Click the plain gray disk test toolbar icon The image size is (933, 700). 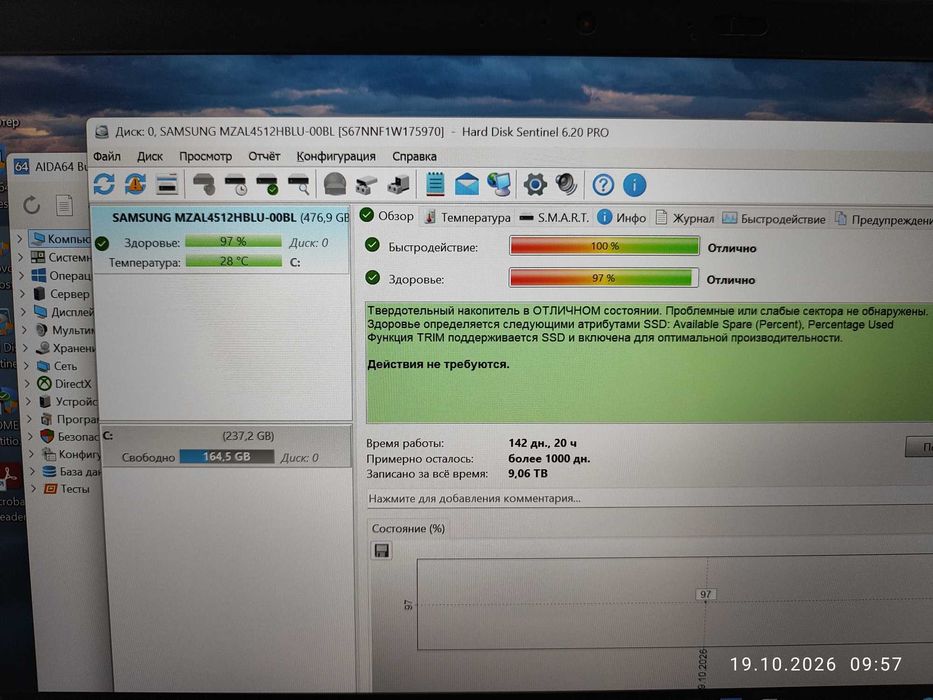click(x=204, y=185)
